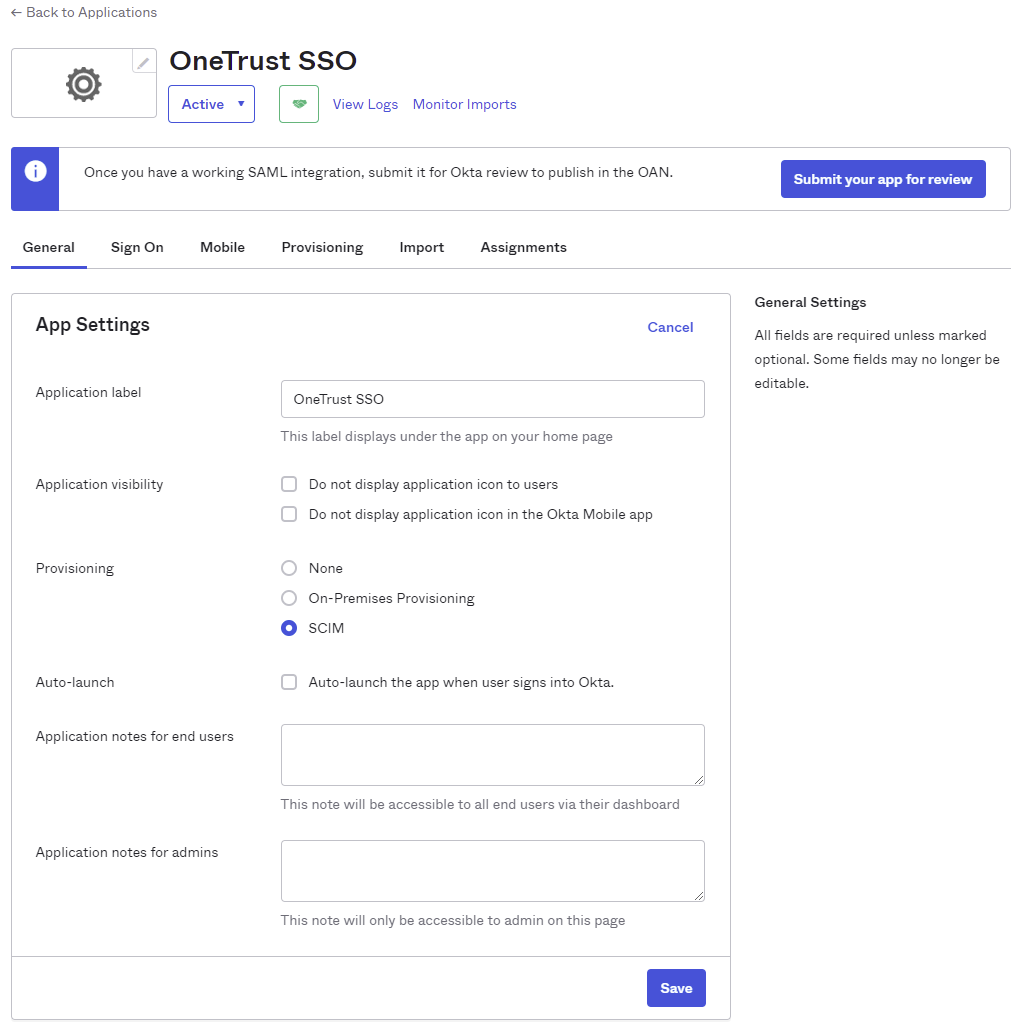Select On-Premises Provisioning option
Viewport: 1020px width, 1024px height.
[289, 598]
